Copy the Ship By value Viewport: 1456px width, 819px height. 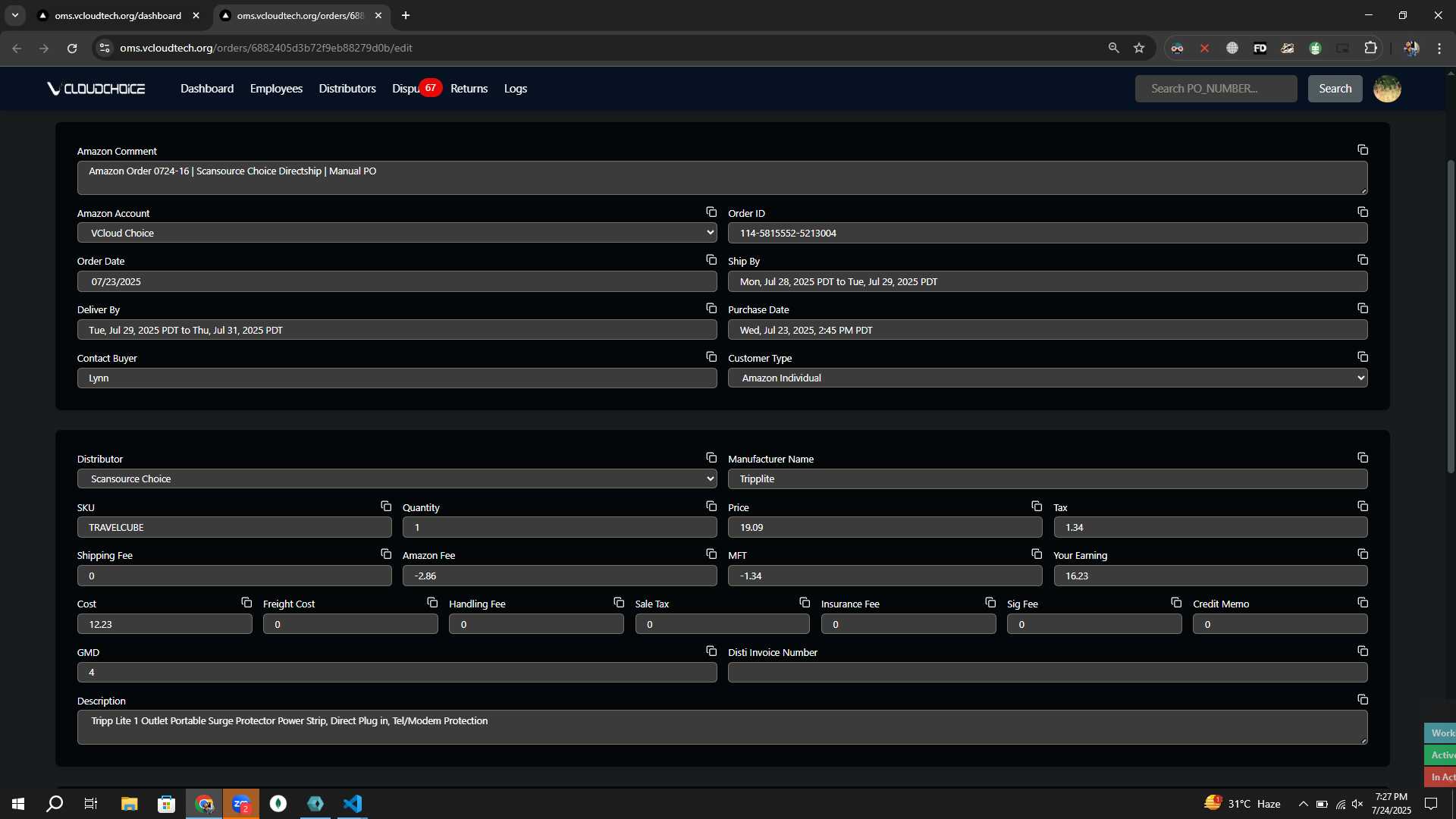click(1363, 260)
